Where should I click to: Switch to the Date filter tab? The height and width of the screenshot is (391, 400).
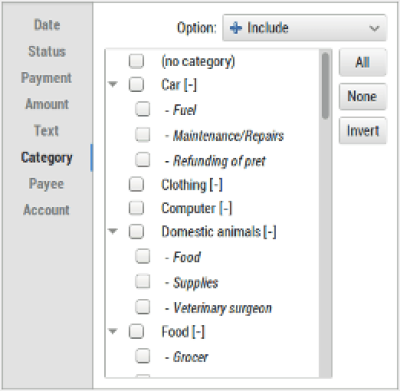click(x=47, y=25)
